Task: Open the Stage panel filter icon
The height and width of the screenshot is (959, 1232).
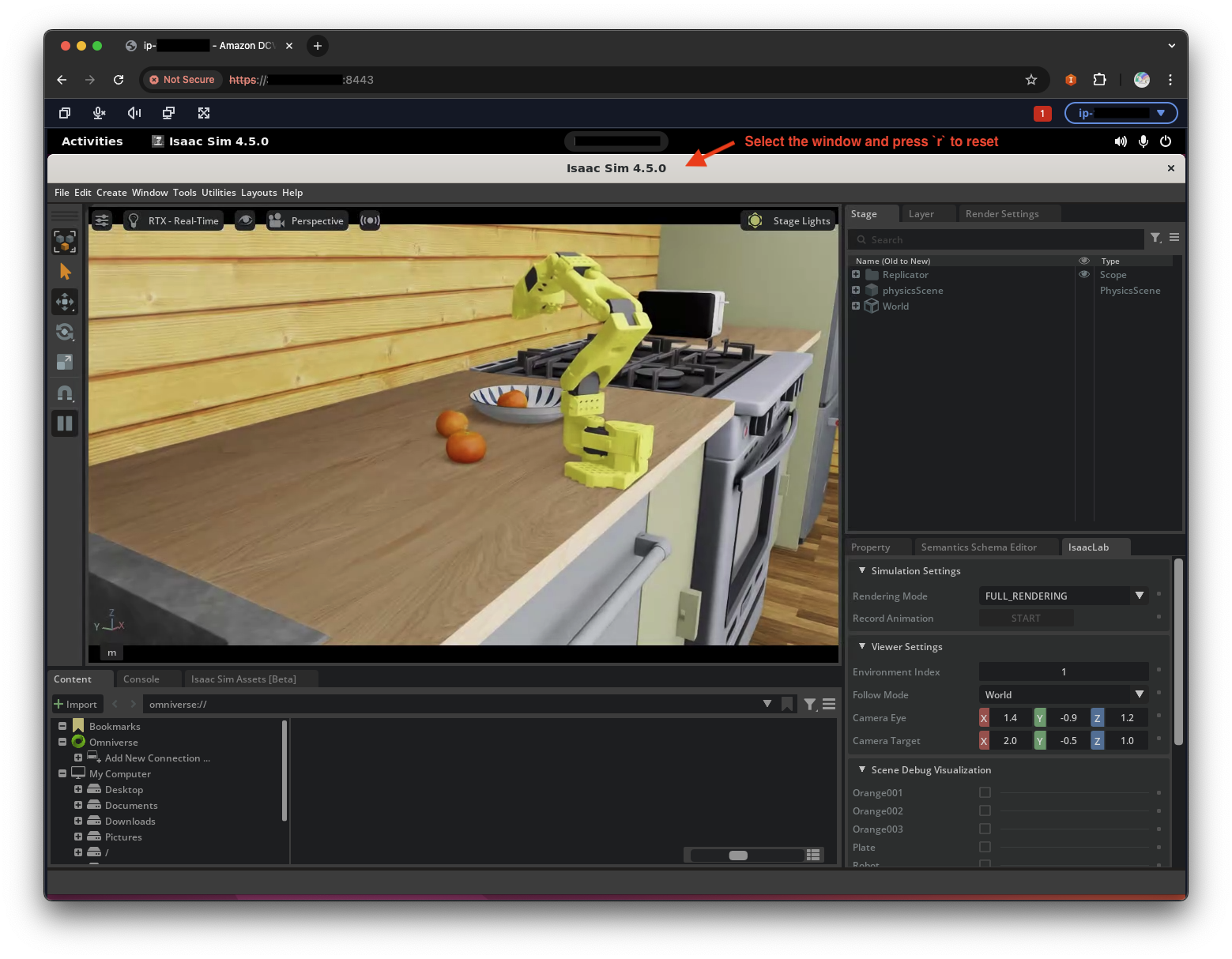Action: pos(1155,238)
